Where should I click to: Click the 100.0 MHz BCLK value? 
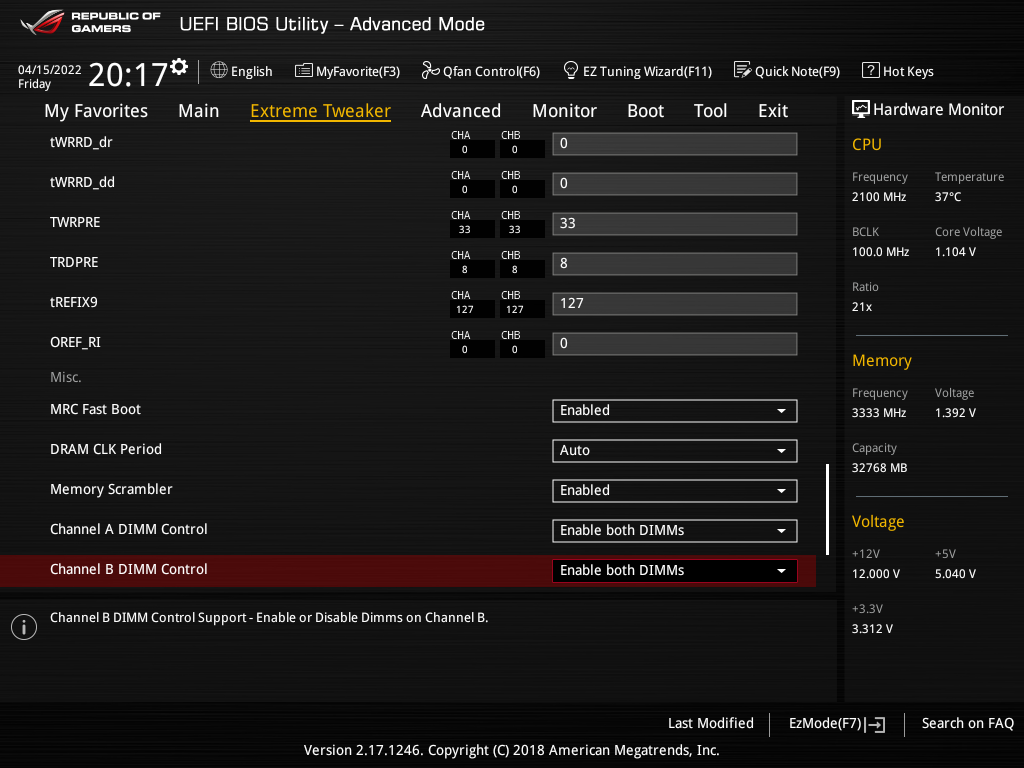[x=880, y=251]
